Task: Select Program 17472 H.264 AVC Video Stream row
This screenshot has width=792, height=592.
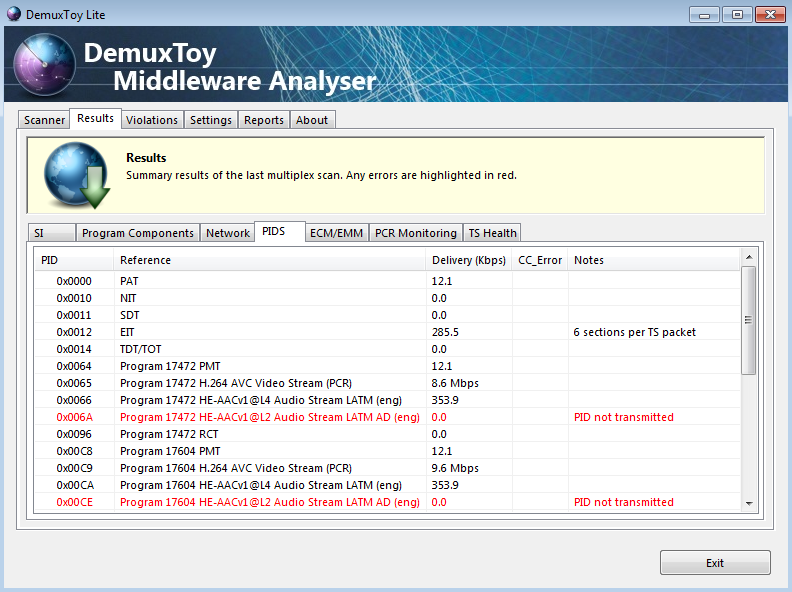Action: click(x=387, y=383)
